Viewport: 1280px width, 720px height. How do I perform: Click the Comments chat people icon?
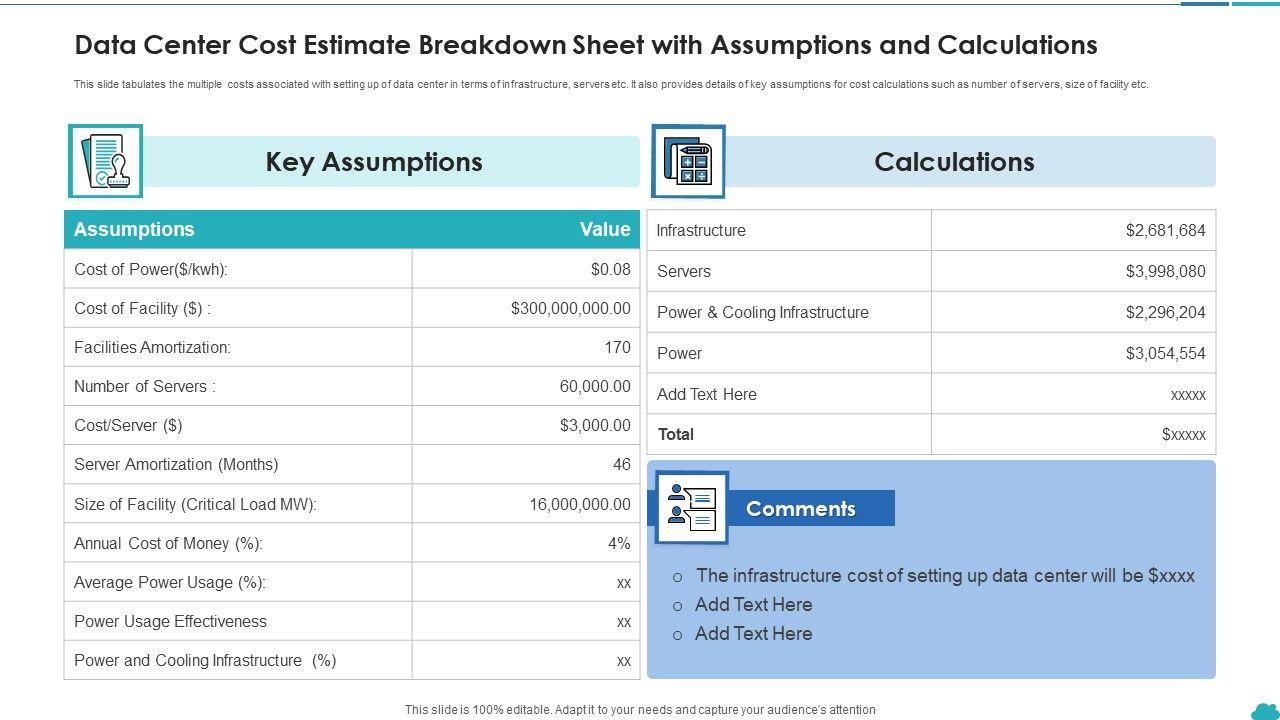point(691,508)
